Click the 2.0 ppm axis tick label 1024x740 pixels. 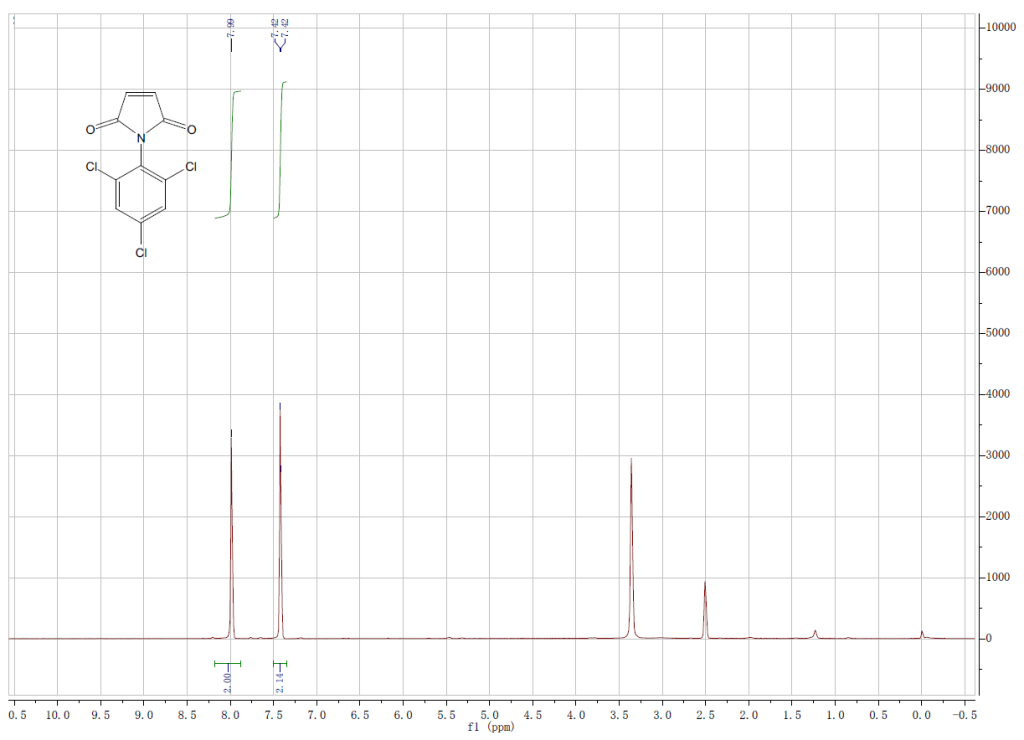click(749, 715)
